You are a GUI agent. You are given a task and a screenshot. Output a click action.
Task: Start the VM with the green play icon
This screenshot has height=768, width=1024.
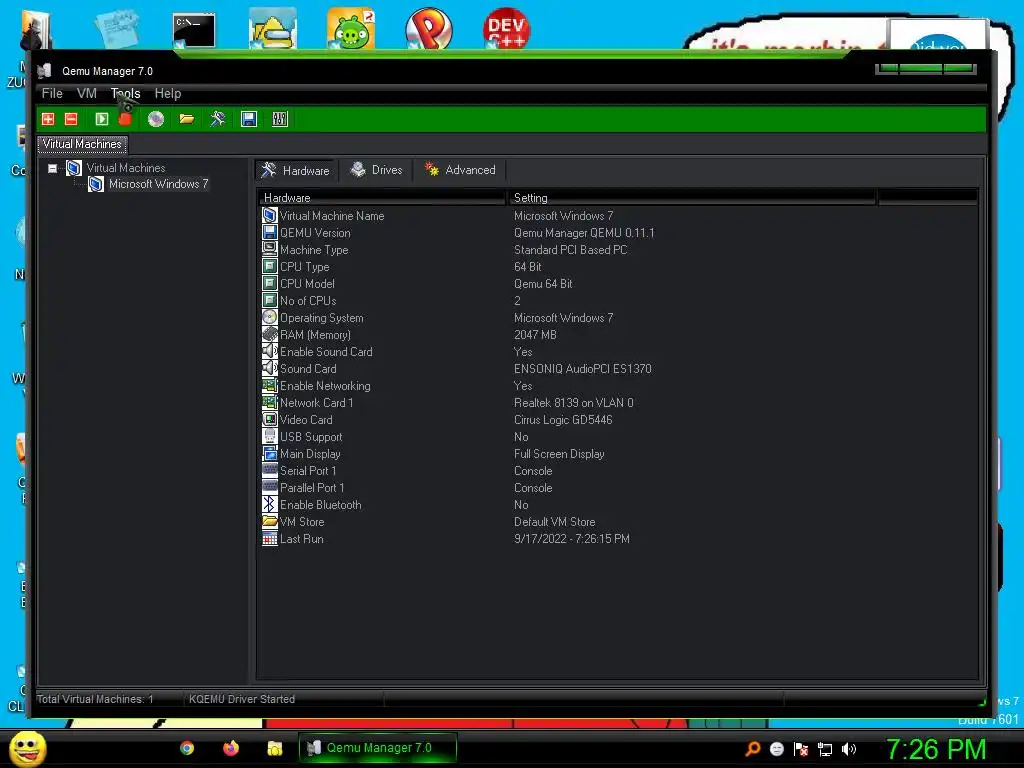(101, 119)
